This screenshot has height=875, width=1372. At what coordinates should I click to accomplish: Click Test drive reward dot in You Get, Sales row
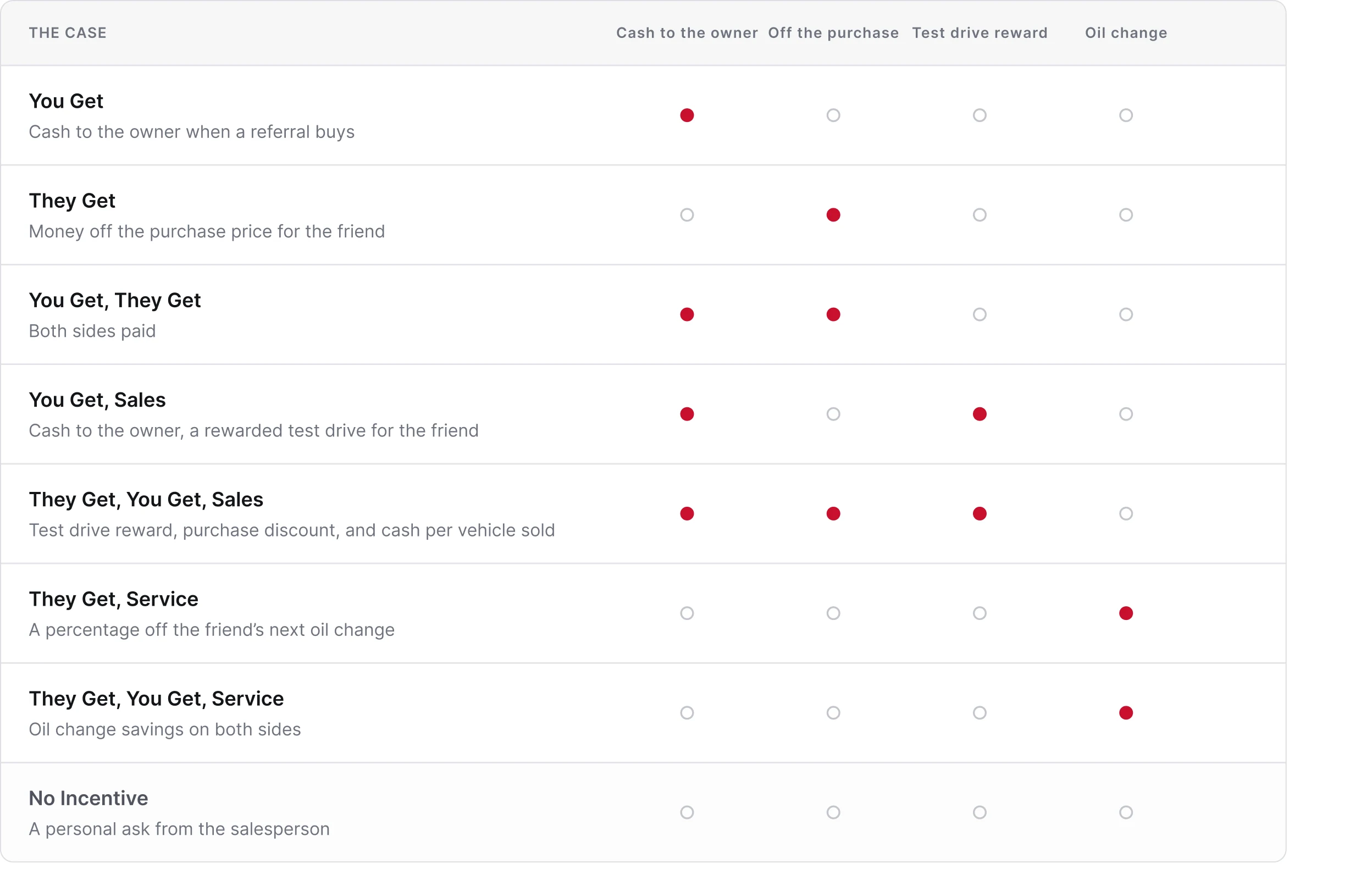980,414
